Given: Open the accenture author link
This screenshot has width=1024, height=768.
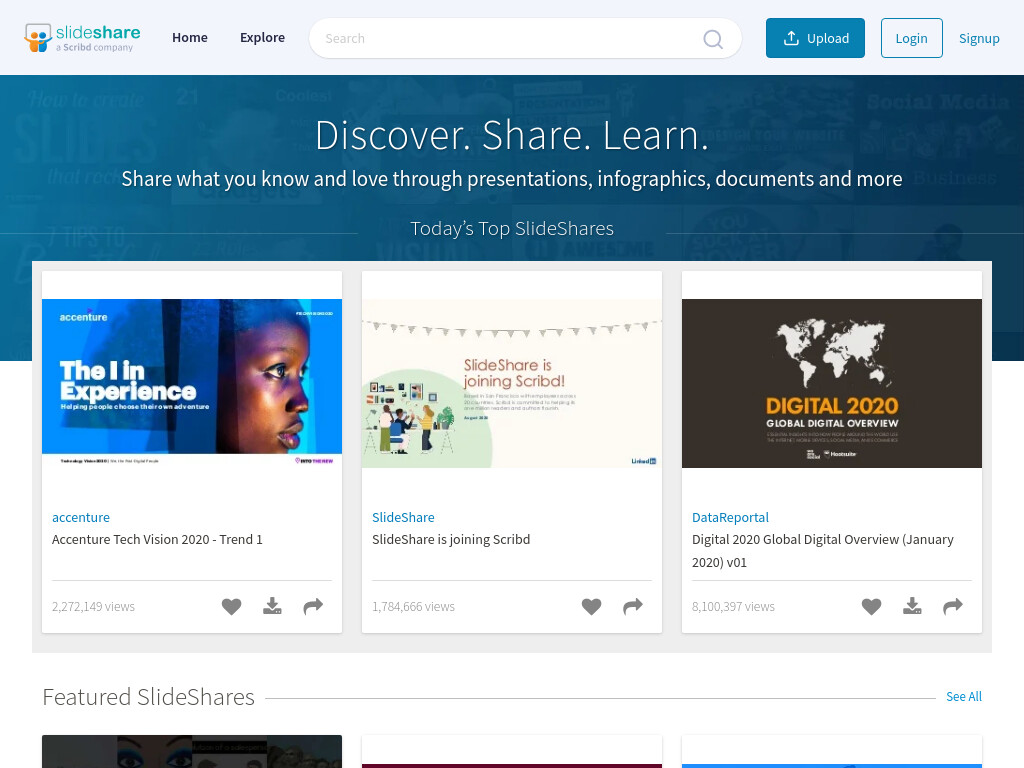Looking at the screenshot, I should (81, 517).
